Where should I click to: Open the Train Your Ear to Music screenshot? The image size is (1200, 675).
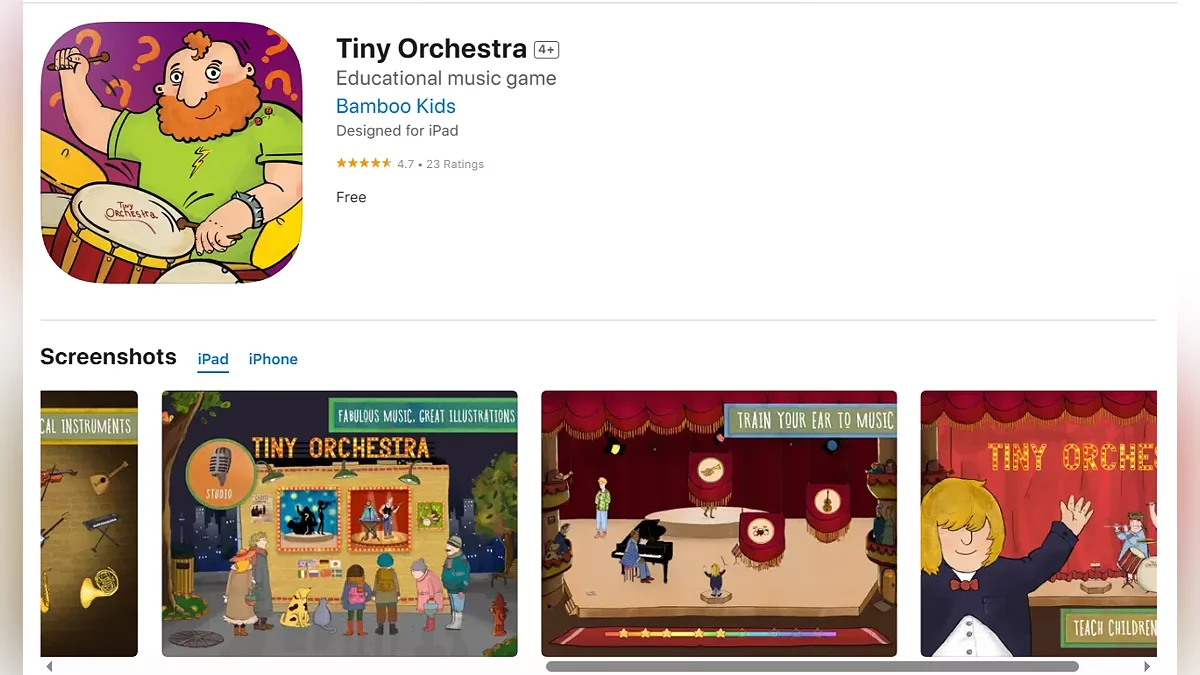pos(719,523)
